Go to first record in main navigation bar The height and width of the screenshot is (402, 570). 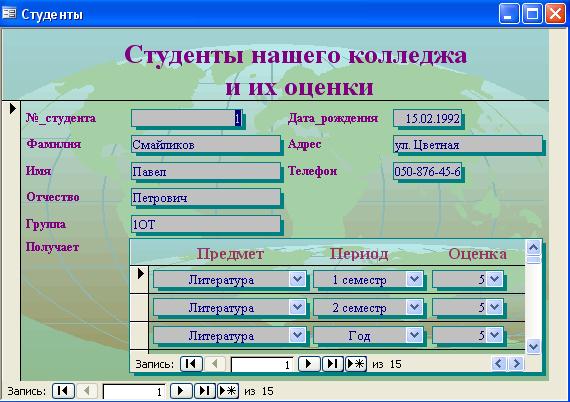click(63, 391)
